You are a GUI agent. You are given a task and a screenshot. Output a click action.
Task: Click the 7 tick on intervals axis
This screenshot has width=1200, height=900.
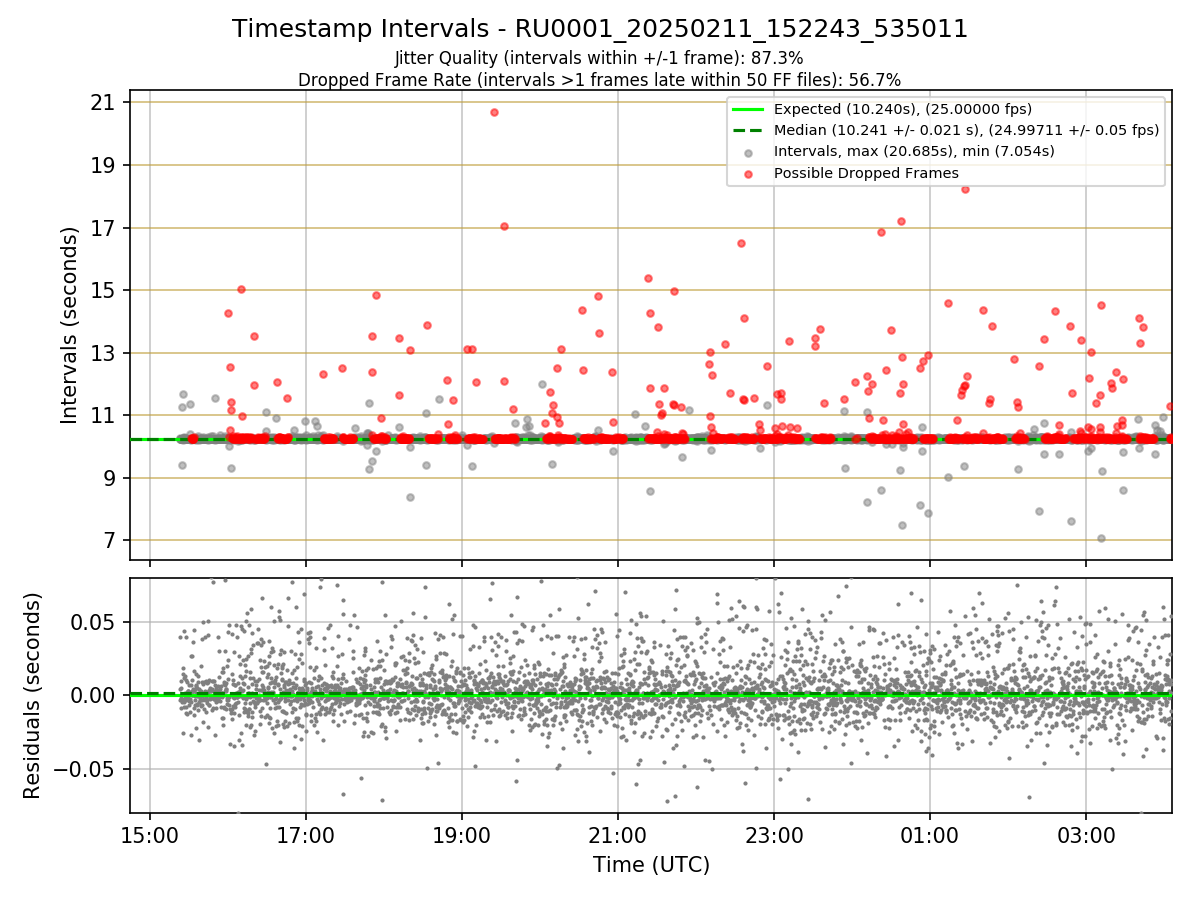[110, 540]
